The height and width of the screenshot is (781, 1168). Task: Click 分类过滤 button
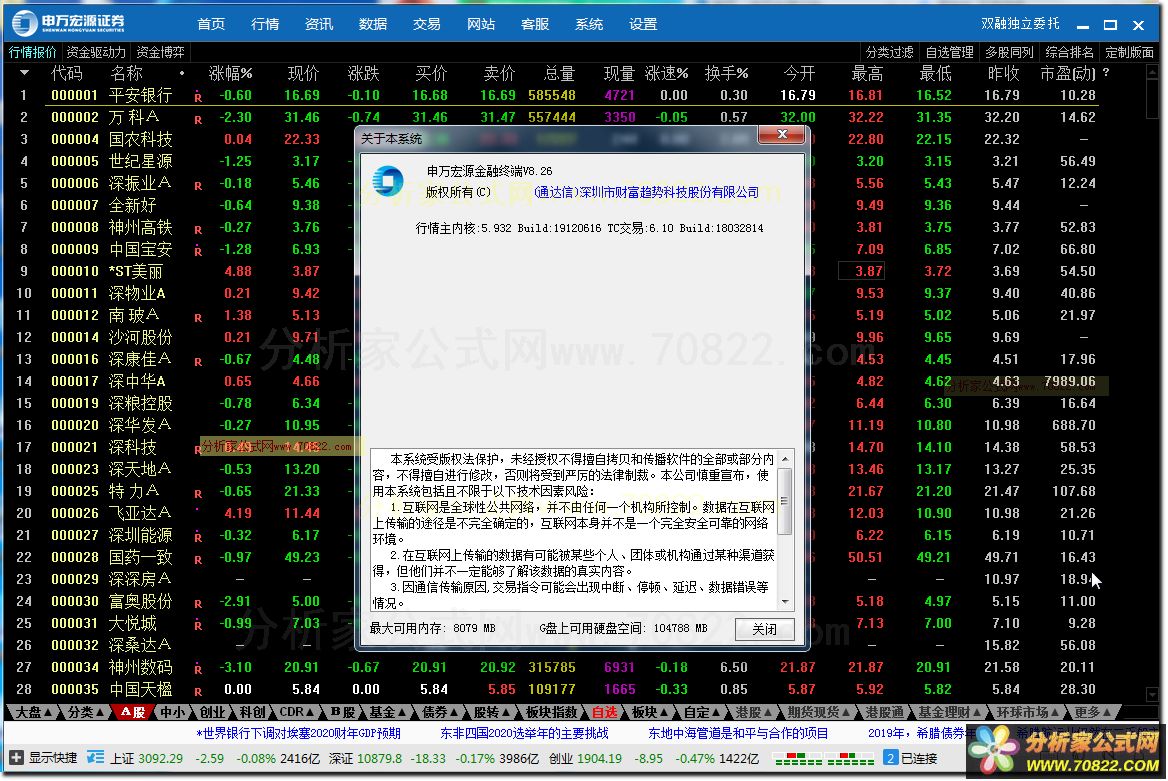[x=889, y=51]
